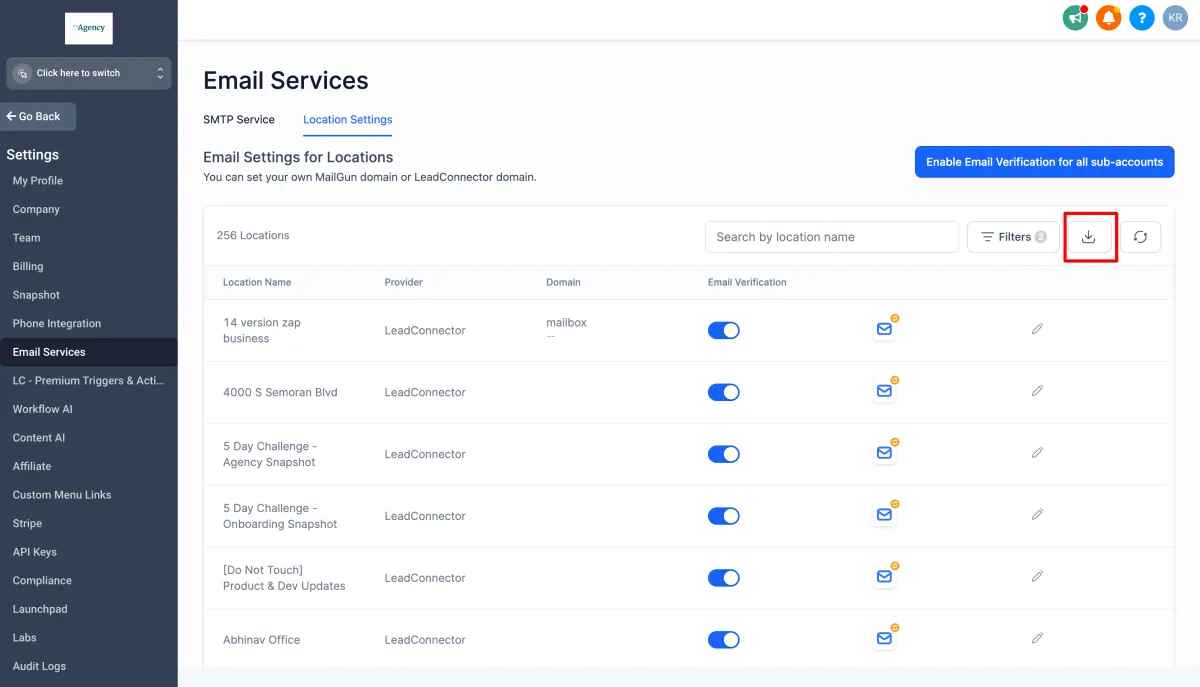Click the Go Back button

pos(38,116)
